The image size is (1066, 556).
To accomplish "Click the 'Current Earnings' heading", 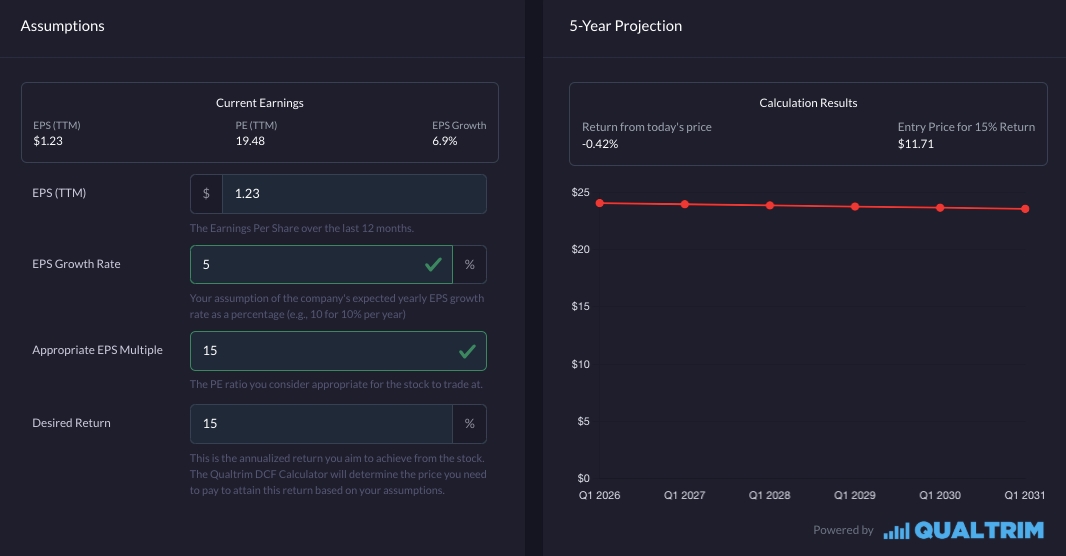I will 260,103.
